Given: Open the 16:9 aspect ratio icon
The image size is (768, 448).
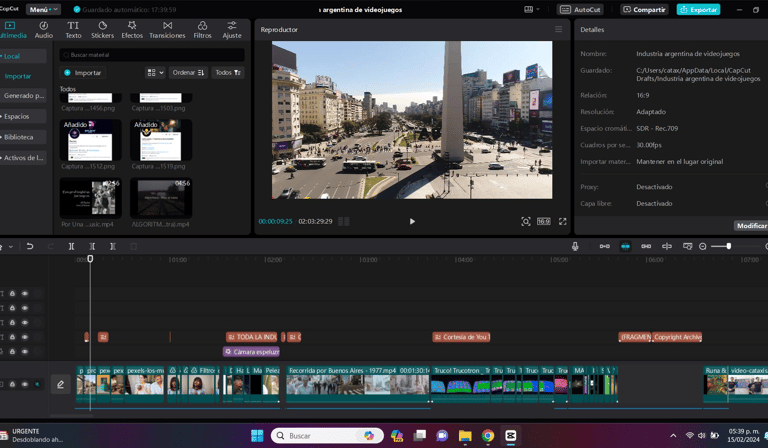Looking at the screenshot, I should [x=544, y=221].
